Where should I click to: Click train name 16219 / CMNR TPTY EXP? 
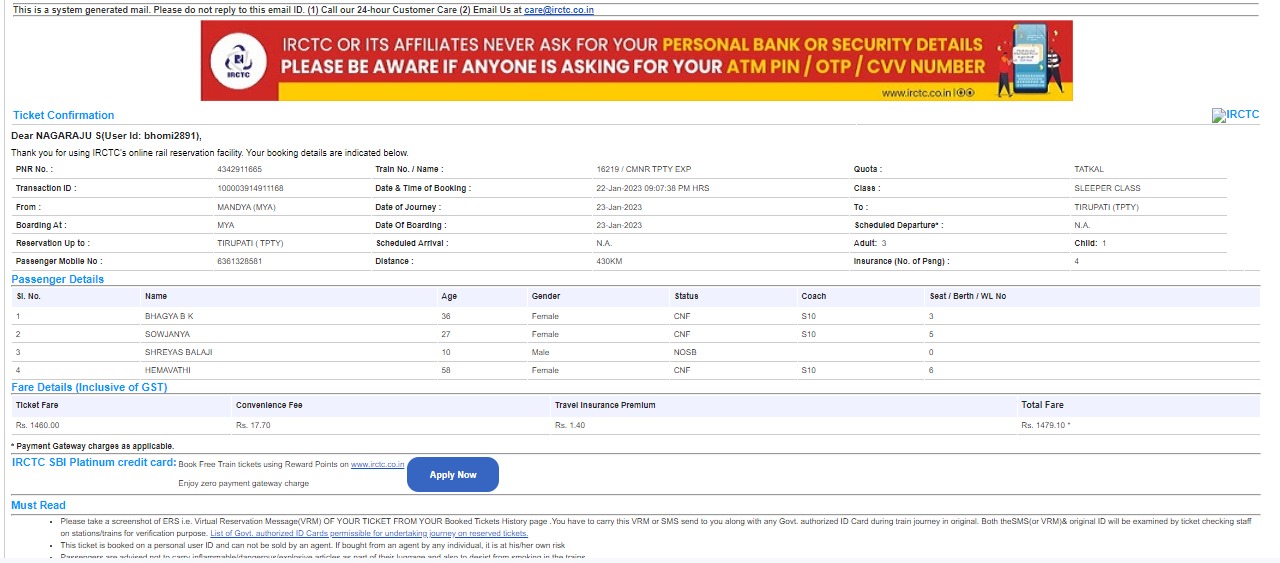tap(643, 170)
